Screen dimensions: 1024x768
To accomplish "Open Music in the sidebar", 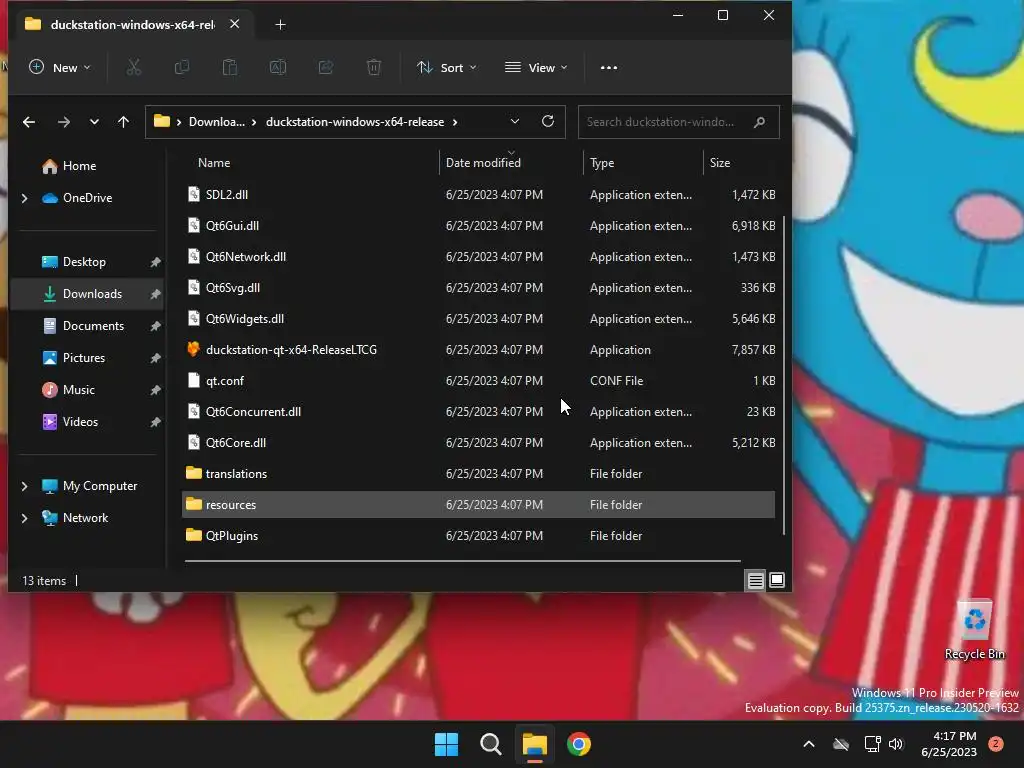I will 78,390.
